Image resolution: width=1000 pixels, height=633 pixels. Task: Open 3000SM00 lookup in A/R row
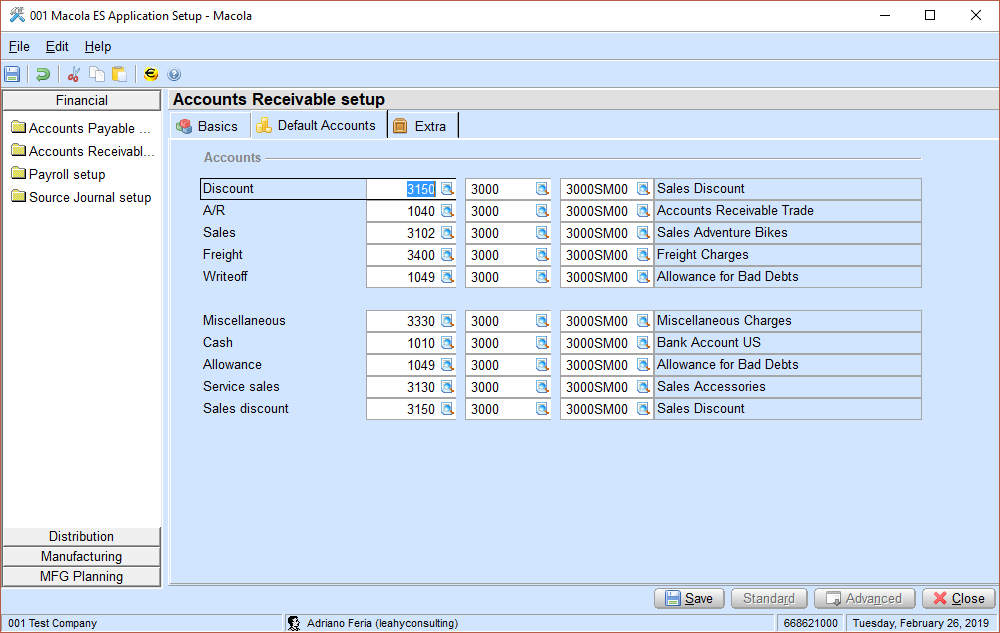click(x=643, y=211)
